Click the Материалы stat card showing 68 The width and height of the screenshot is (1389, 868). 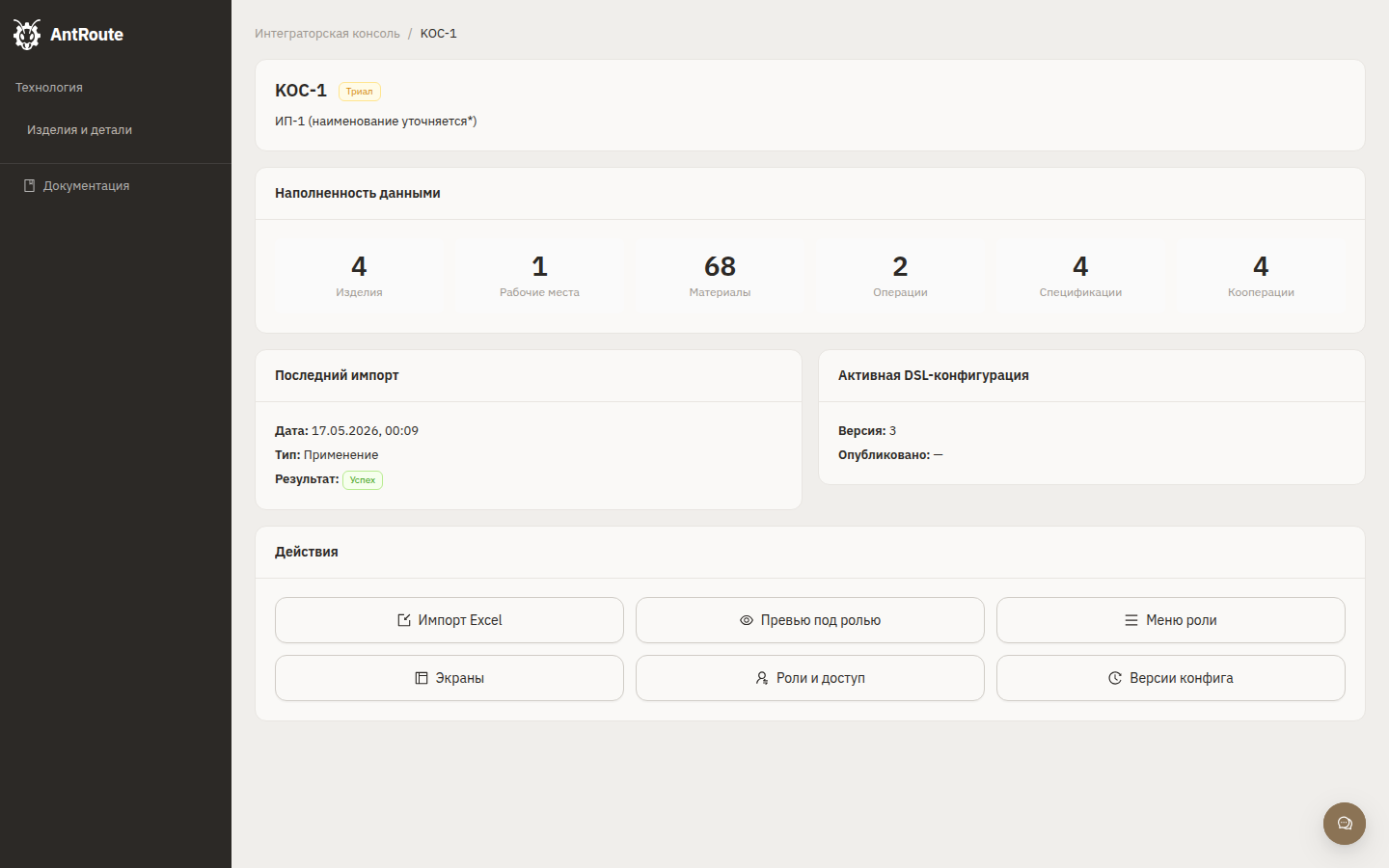point(720,275)
